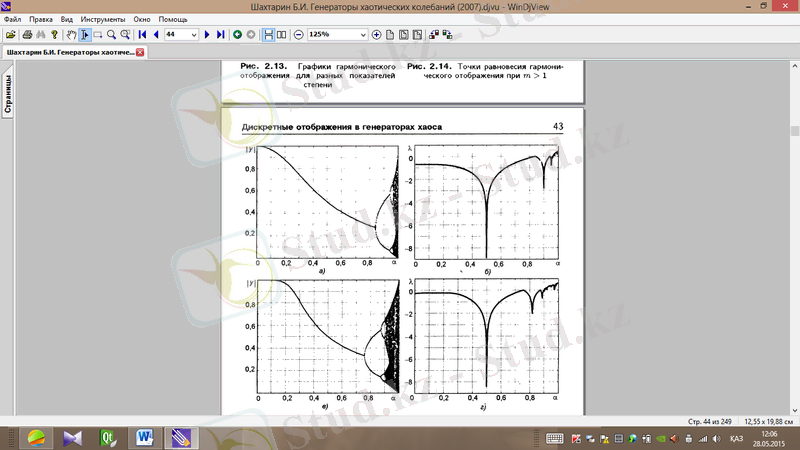Click the Open file icon
Viewport: 800px width, 450px height.
pos(9,34)
